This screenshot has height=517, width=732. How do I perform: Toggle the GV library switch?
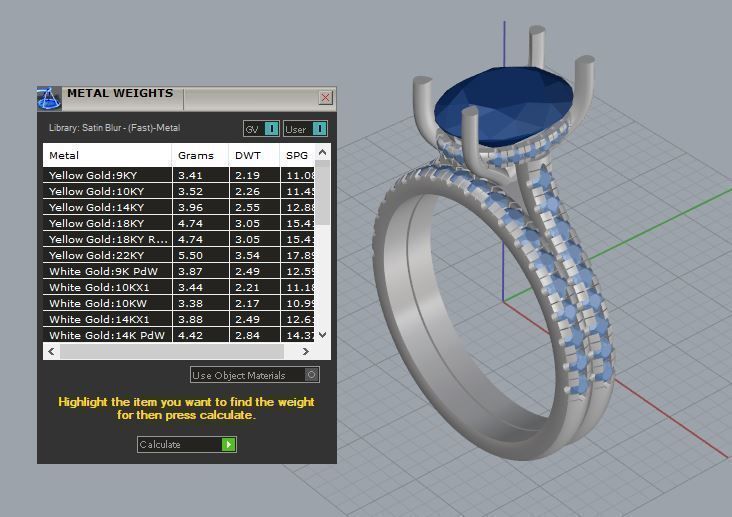(x=261, y=129)
